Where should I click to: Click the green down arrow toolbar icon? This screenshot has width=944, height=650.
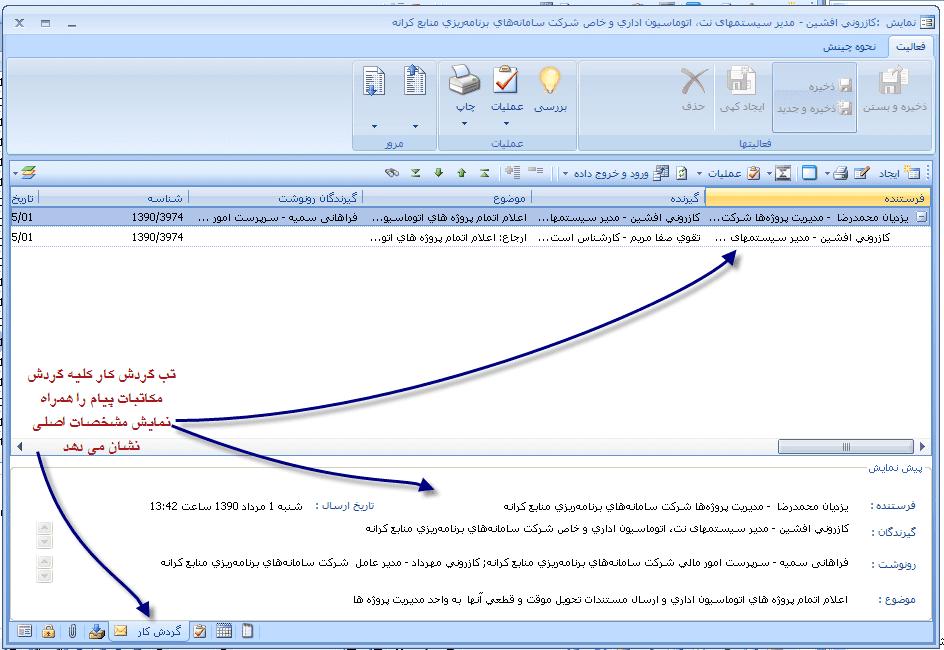coord(438,173)
